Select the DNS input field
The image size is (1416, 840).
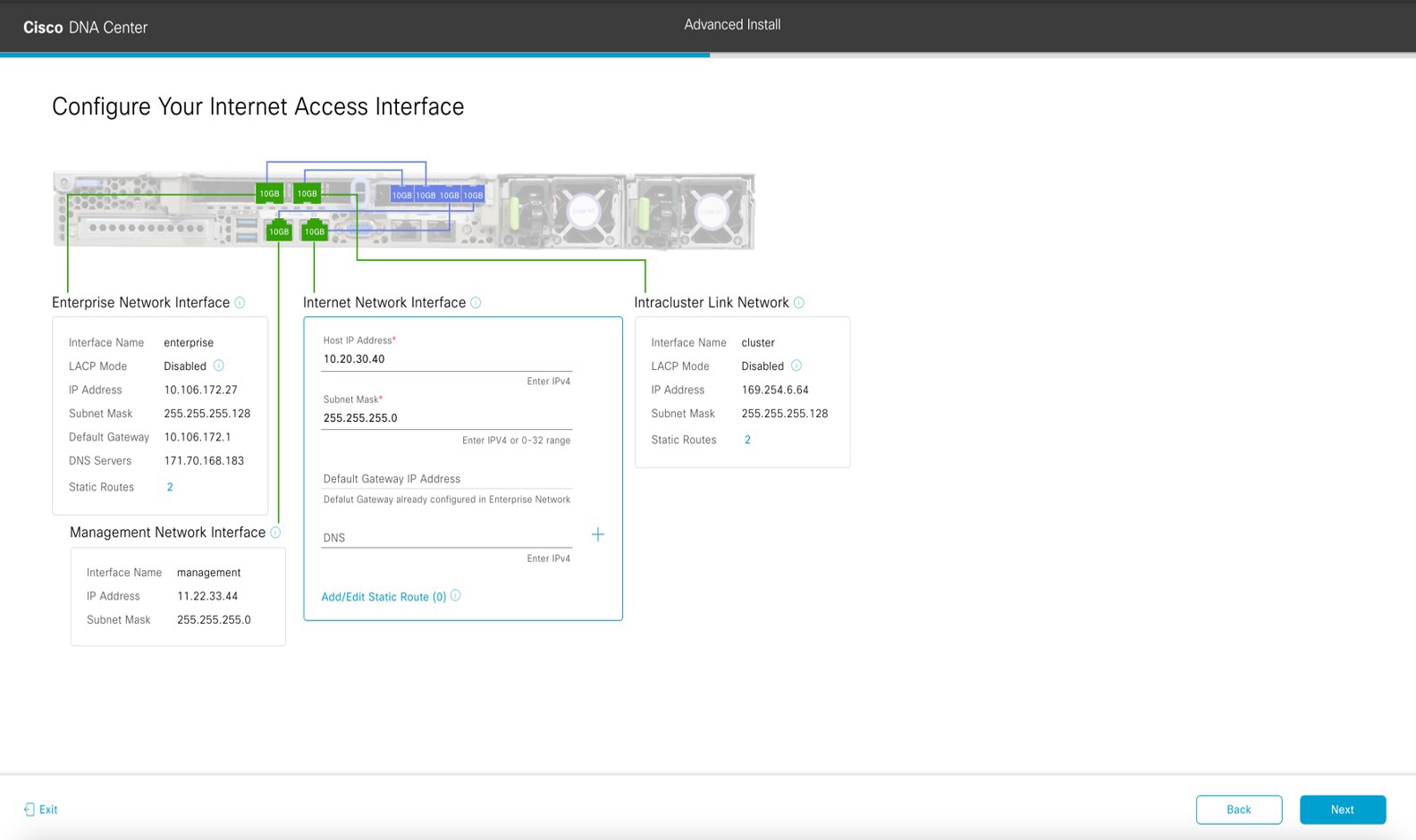pos(446,538)
